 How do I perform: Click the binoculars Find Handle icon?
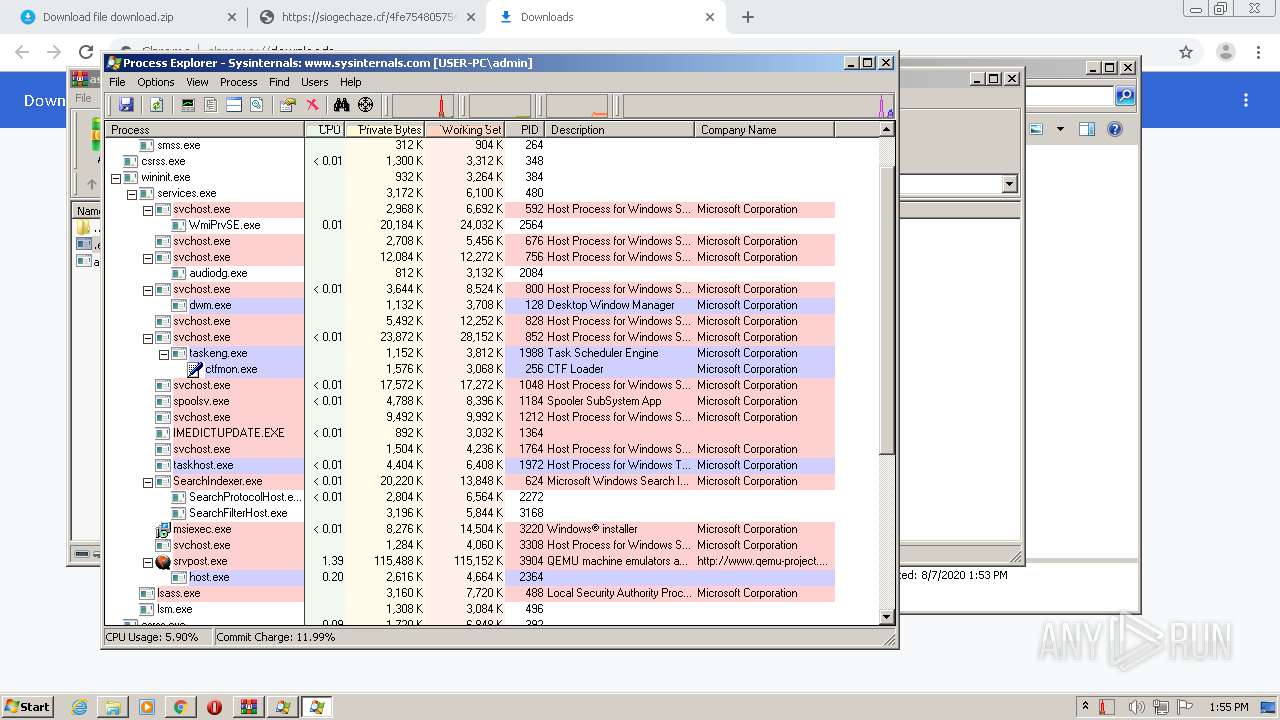[x=342, y=105]
